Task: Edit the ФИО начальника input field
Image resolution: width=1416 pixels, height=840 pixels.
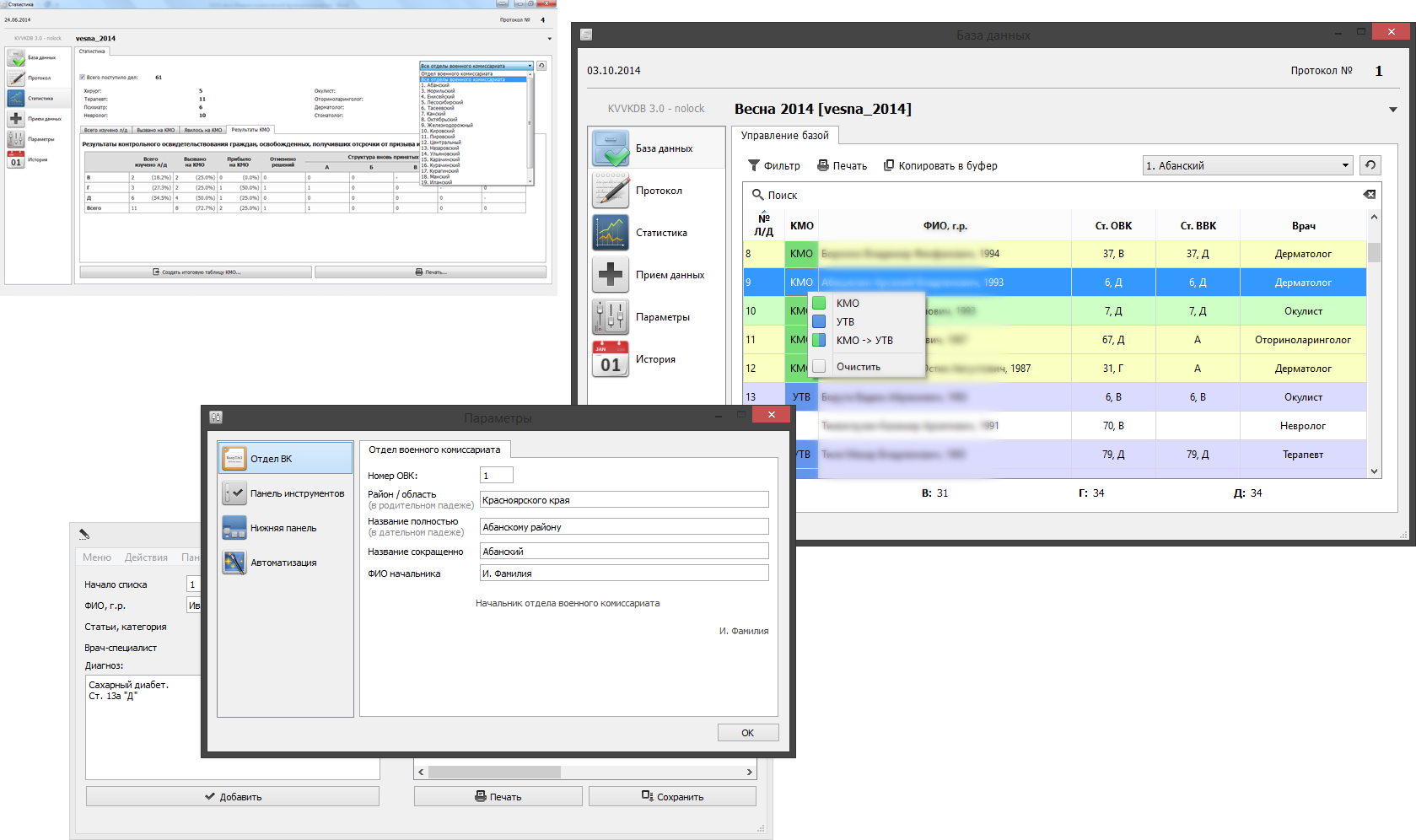Action: (624, 573)
